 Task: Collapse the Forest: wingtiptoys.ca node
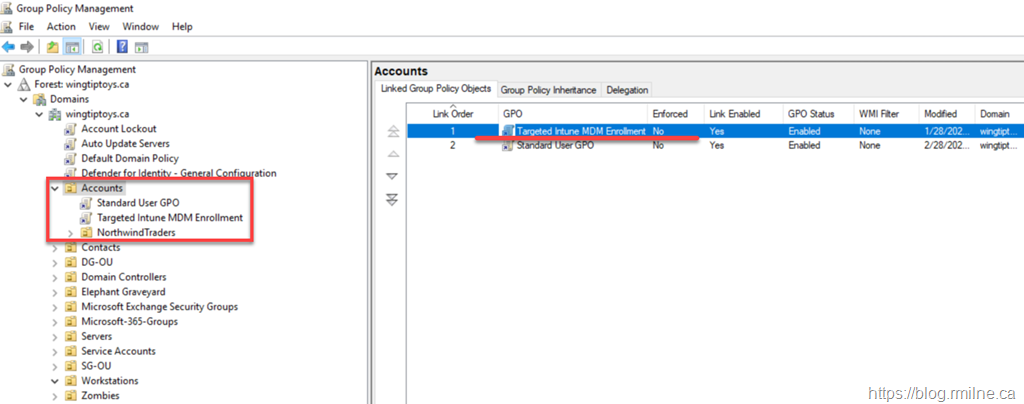(x=9, y=85)
